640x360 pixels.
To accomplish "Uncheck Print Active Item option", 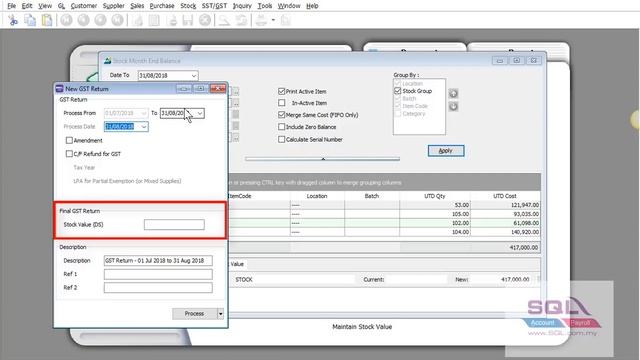I will coord(282,91).
